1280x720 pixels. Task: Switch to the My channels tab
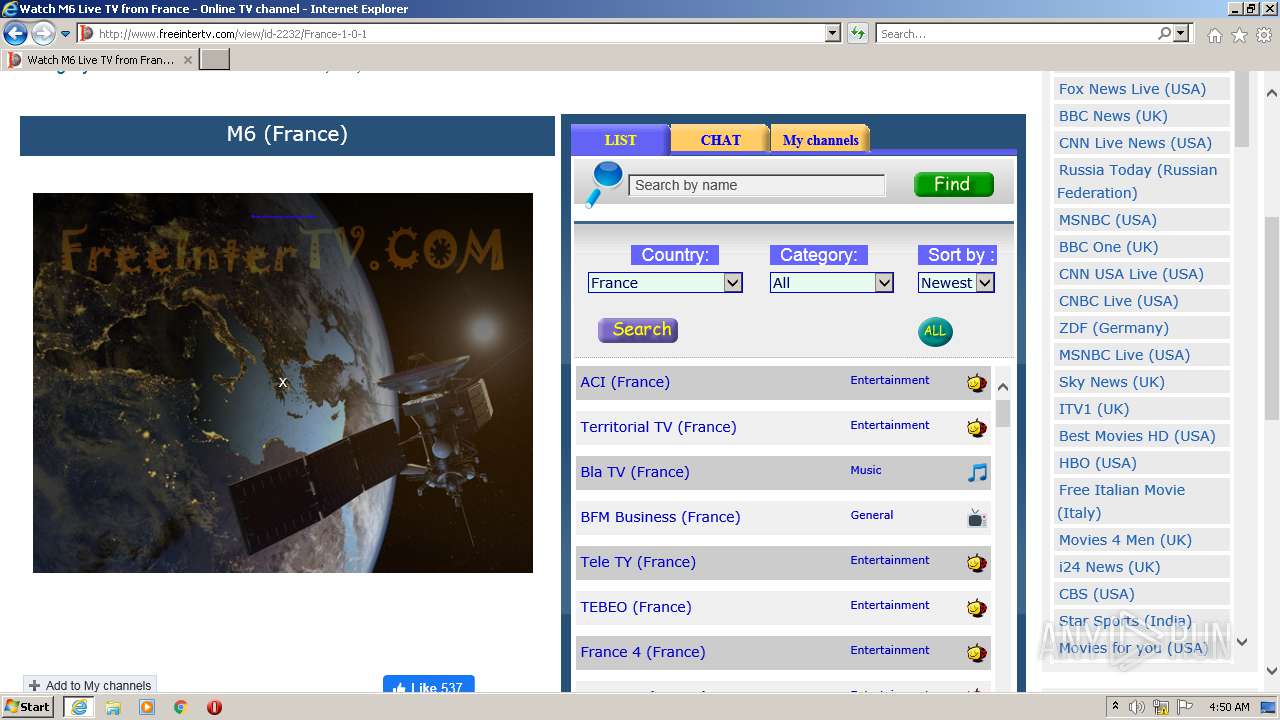tap(820, 140)
